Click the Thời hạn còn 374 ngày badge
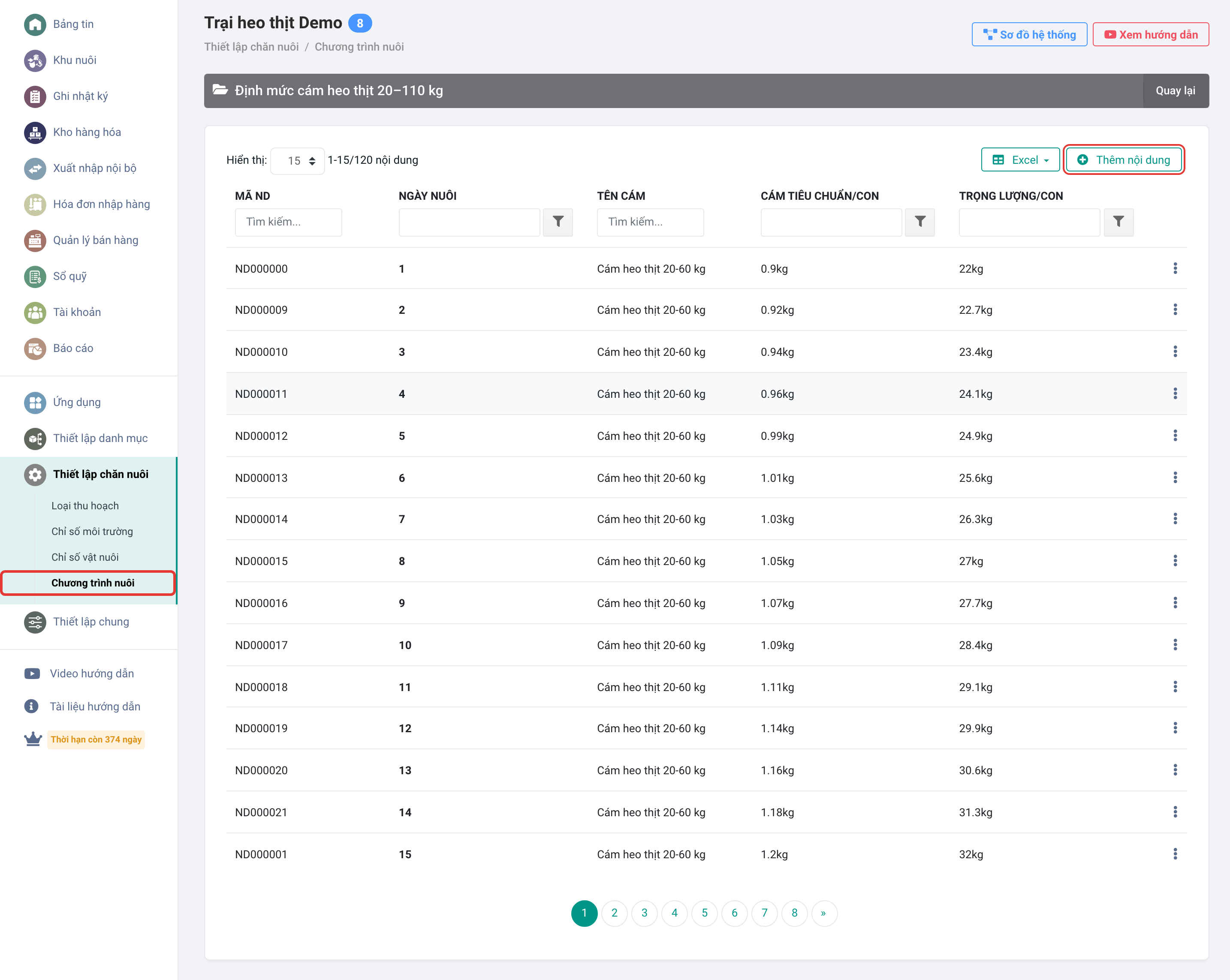The image size is (1230, 980). tap(96, 740)
